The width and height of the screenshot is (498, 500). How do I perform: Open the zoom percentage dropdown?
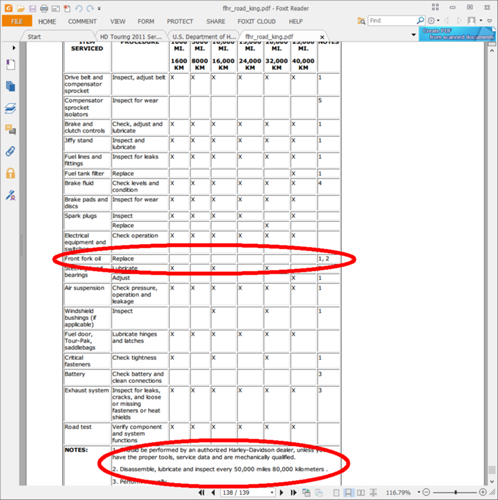(x=419, y=492)
